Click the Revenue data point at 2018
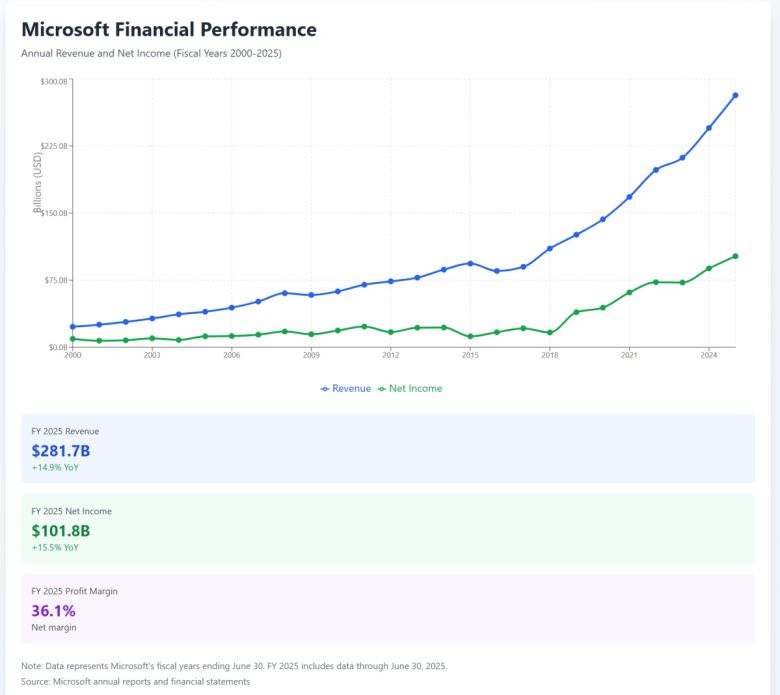 [550, 248]
